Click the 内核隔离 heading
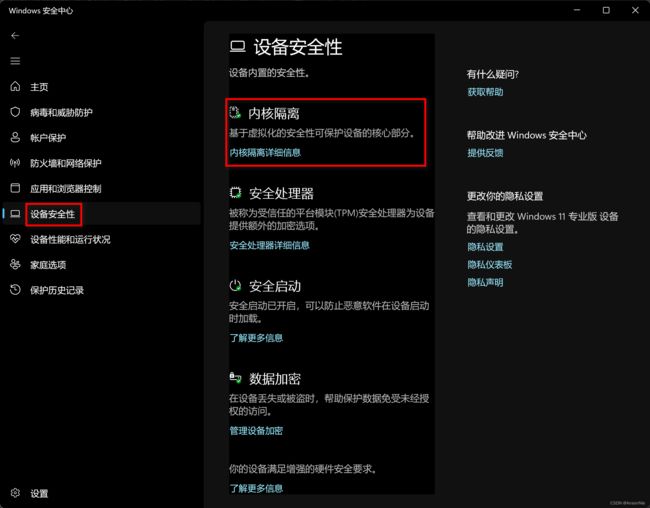650x508 pixels. pyautogui.click(x=274, y=113)
